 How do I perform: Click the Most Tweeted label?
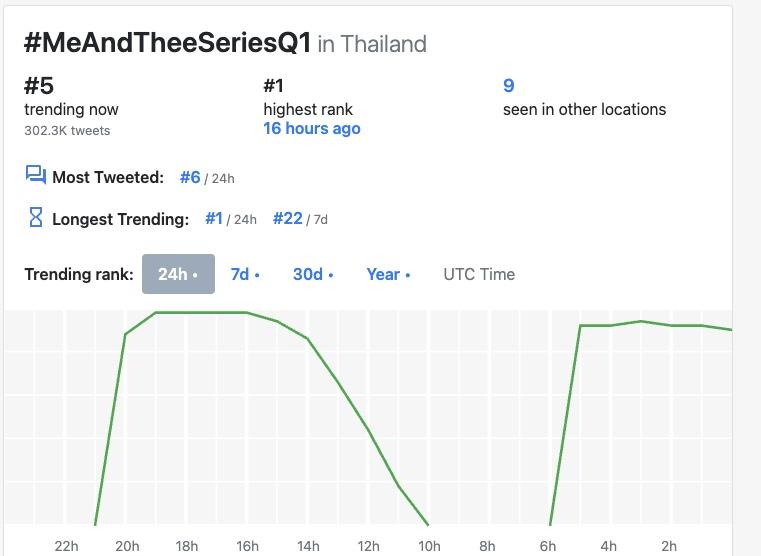pos(108,177)
